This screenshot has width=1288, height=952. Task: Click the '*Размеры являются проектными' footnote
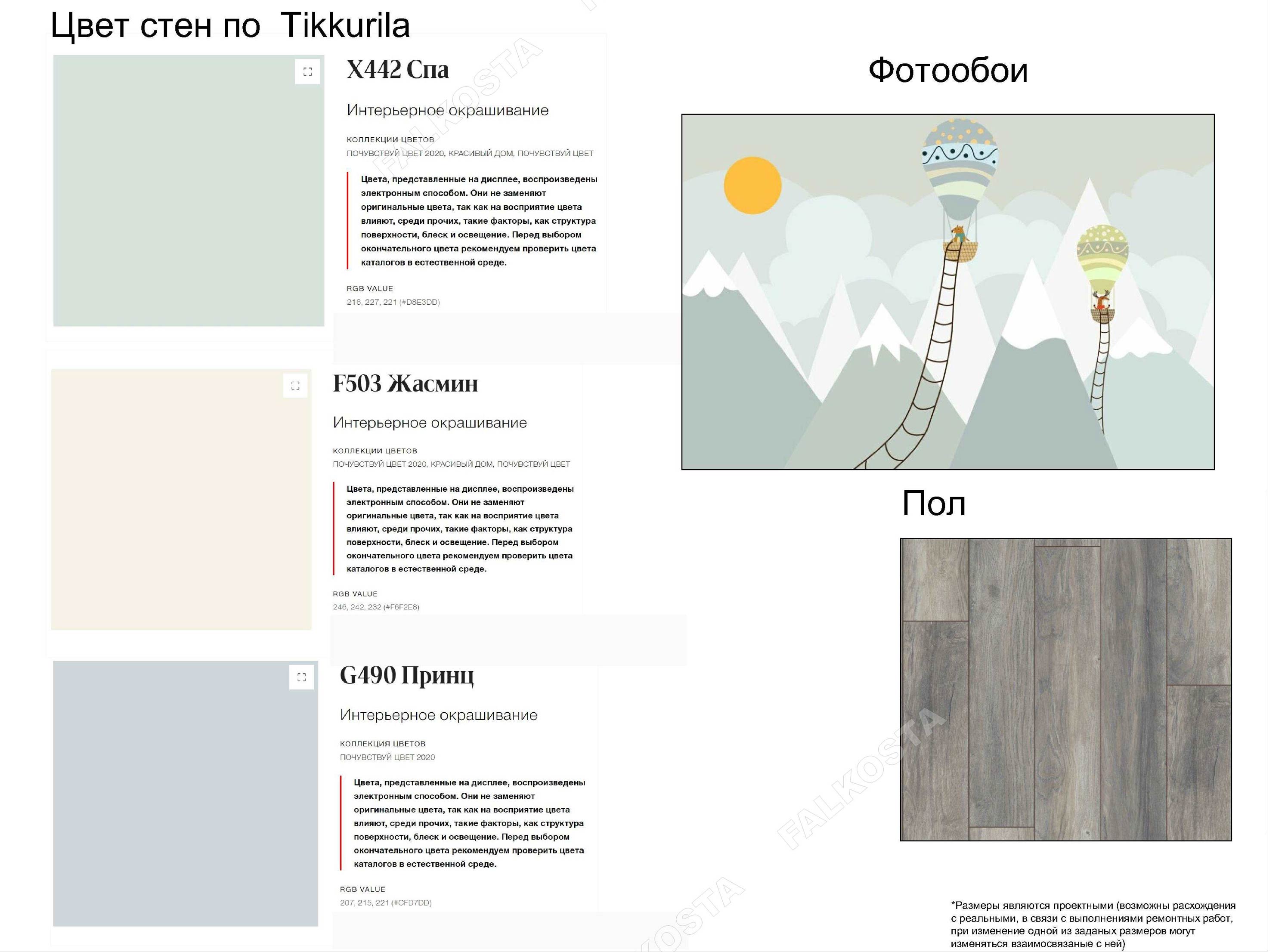tap(1093, 924)
